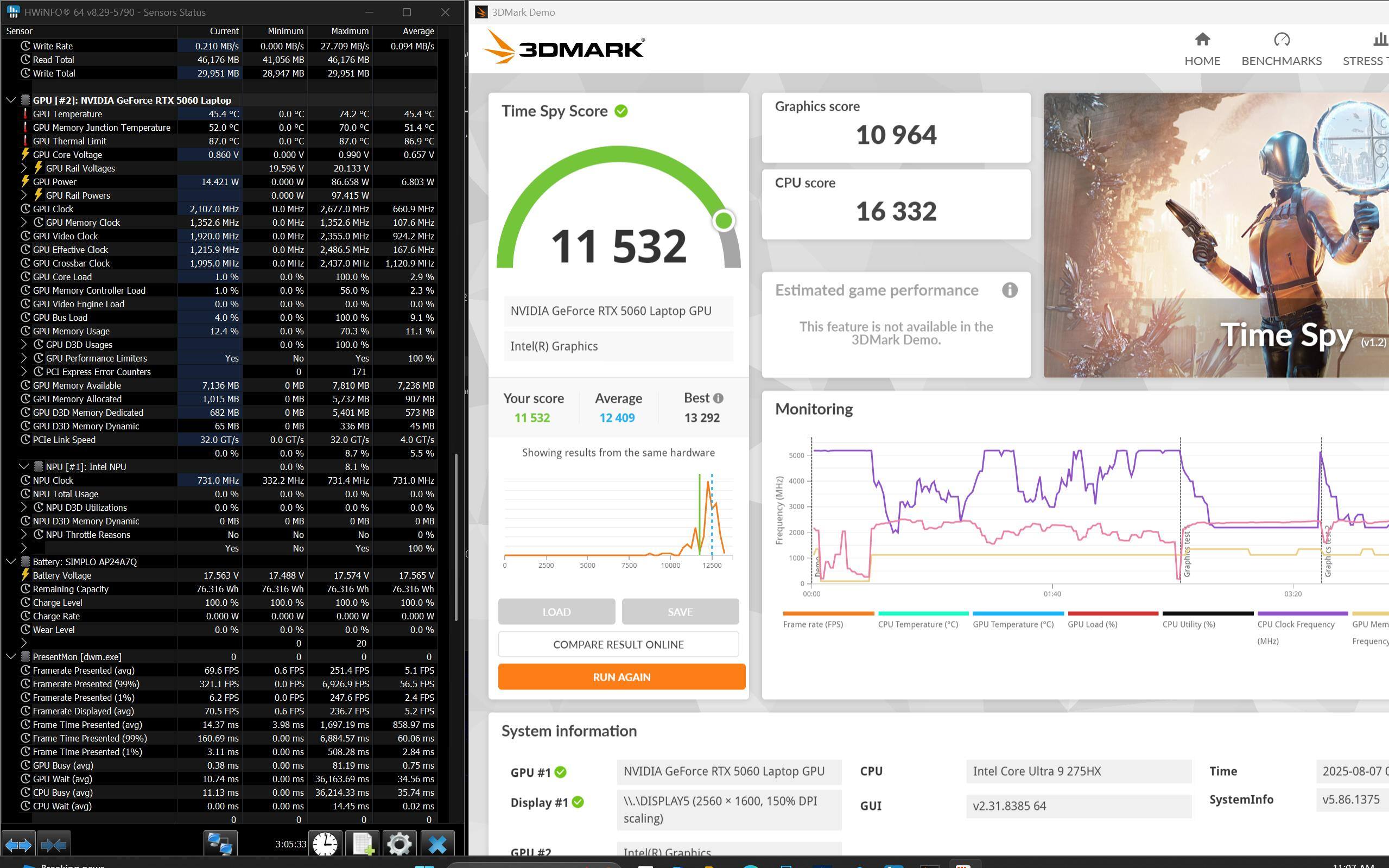The image size is (1389, 868).
Task: Click the blue X close sensors icon
Action: (437, 845)
